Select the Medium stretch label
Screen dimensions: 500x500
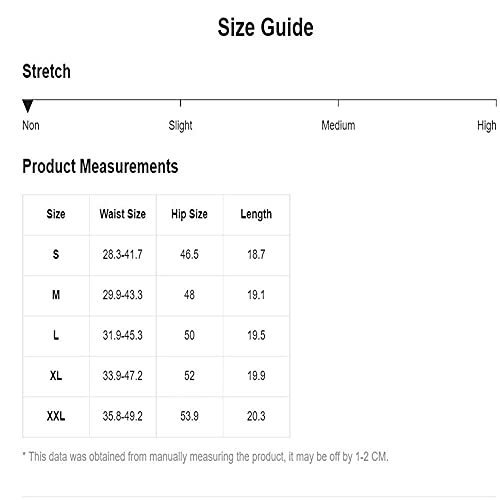coord(338,126)
